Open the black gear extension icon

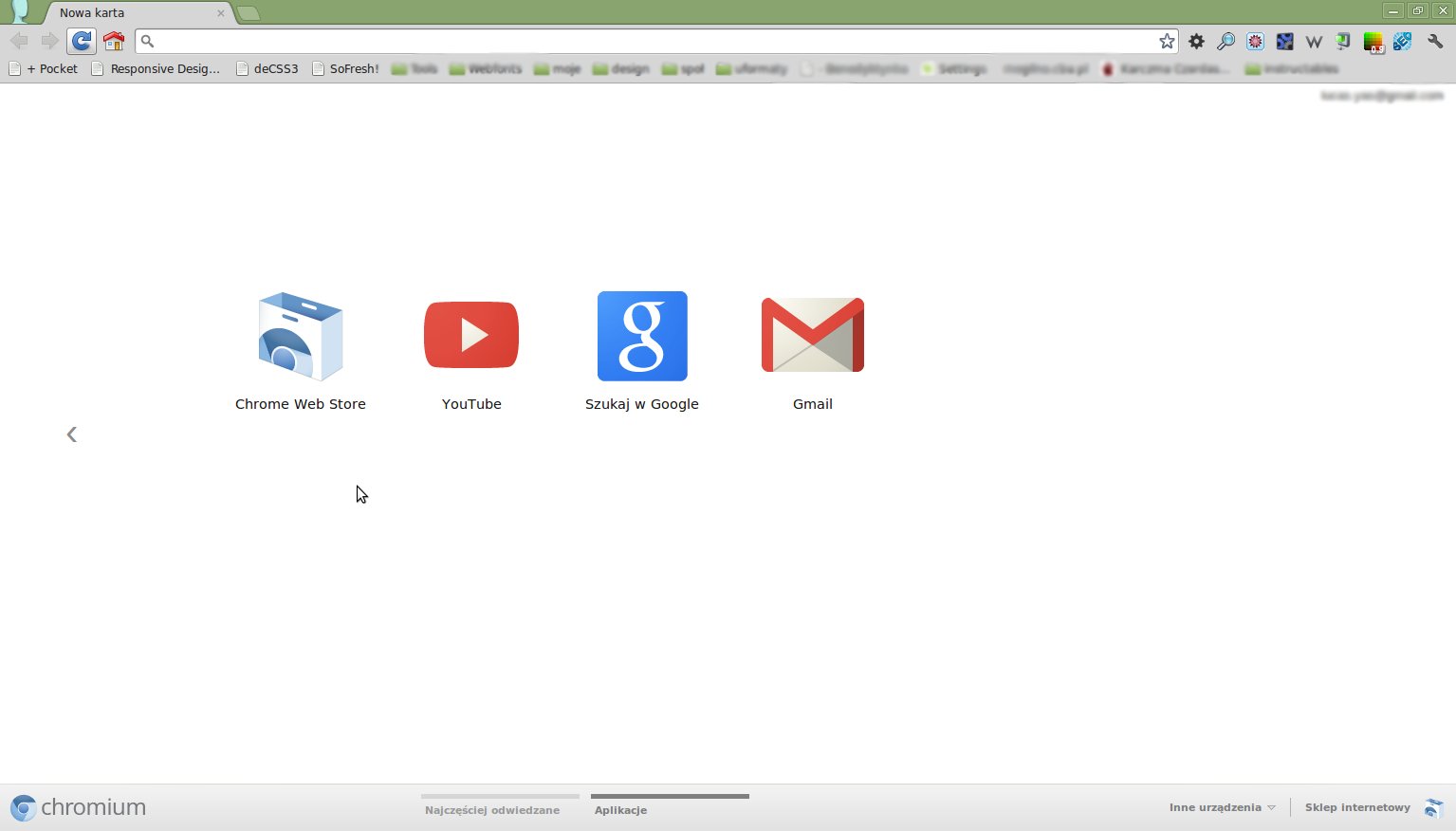click(x=1197, y=41)
